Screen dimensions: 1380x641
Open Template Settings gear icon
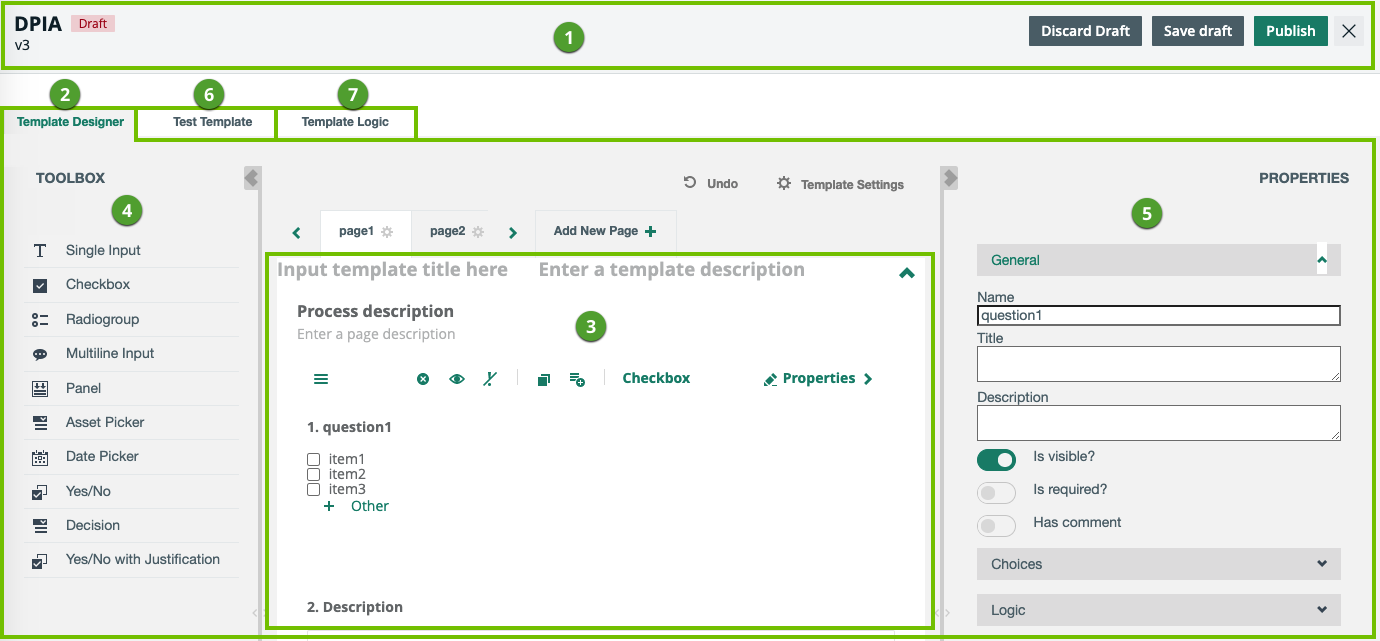click(784, 184)
